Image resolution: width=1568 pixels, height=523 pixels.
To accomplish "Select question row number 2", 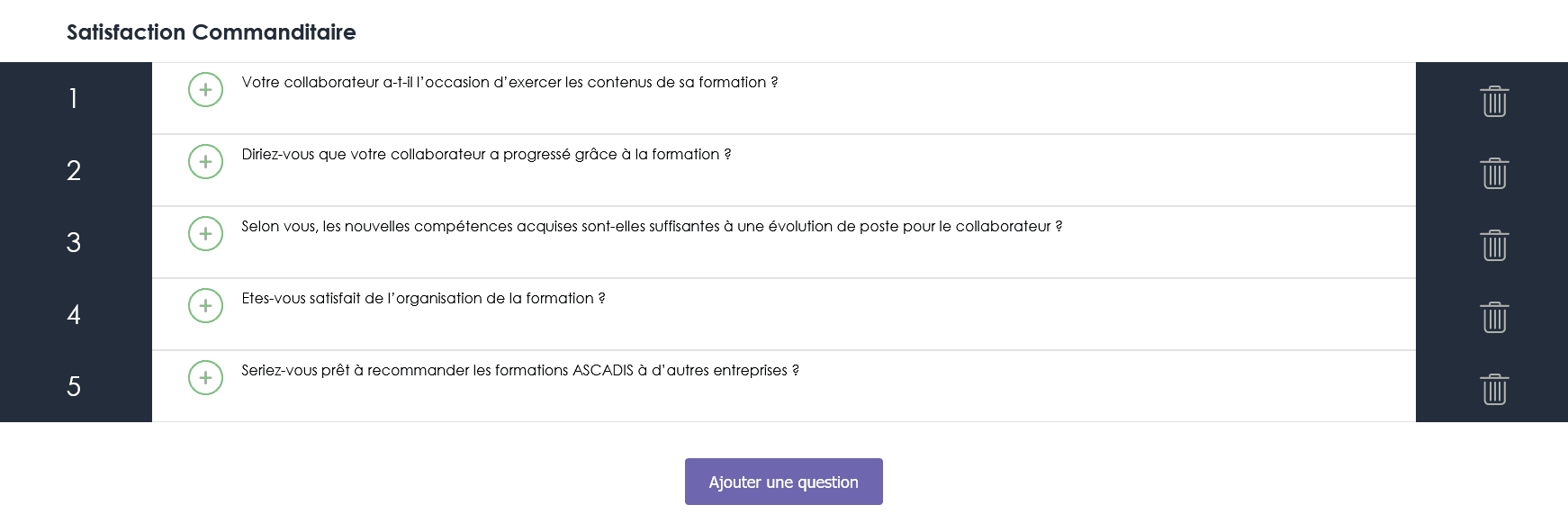I will [x=75, y=170].
